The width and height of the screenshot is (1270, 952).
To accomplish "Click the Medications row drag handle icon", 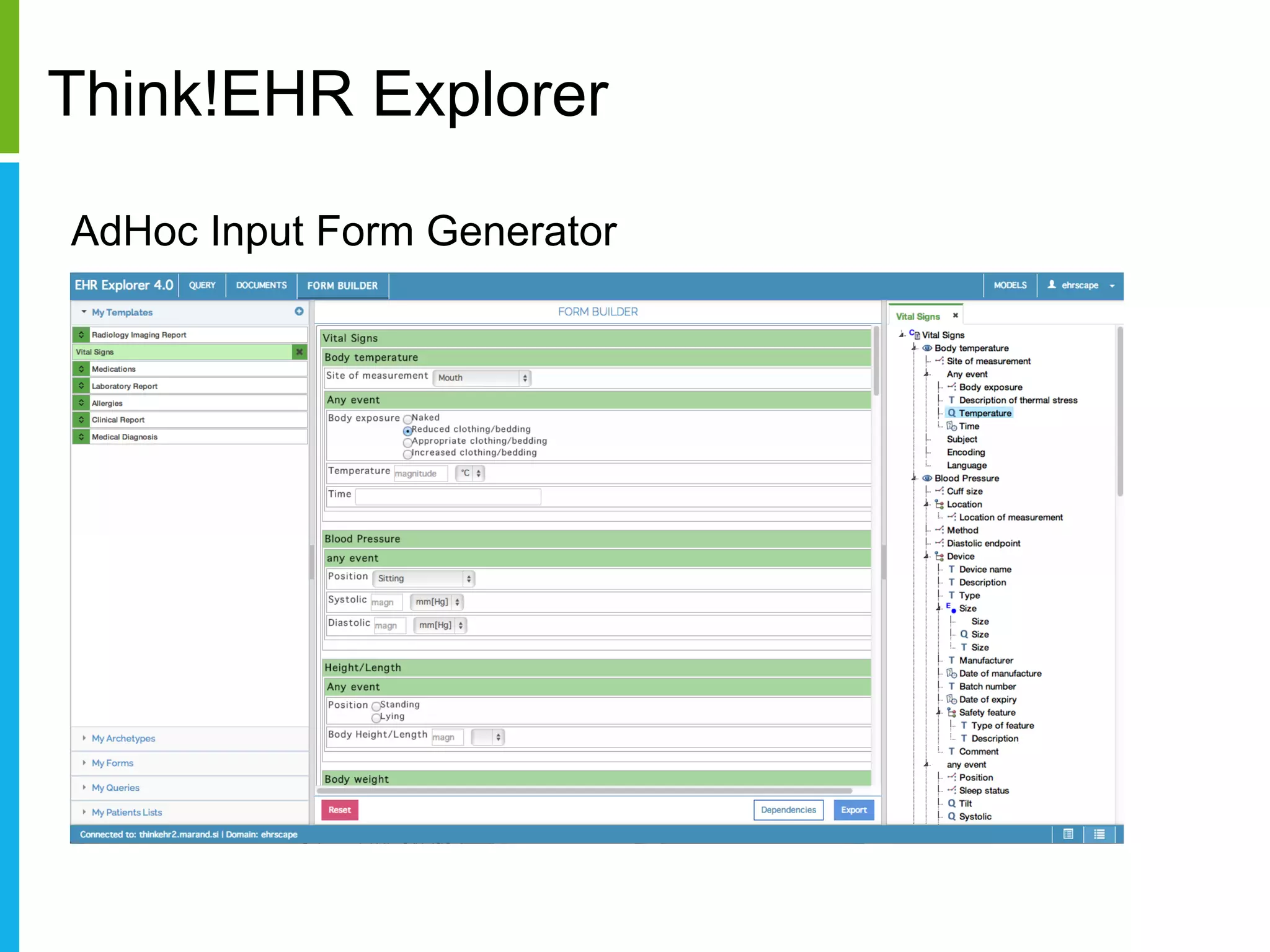I will pyautogui.click(x=81, y=369).
